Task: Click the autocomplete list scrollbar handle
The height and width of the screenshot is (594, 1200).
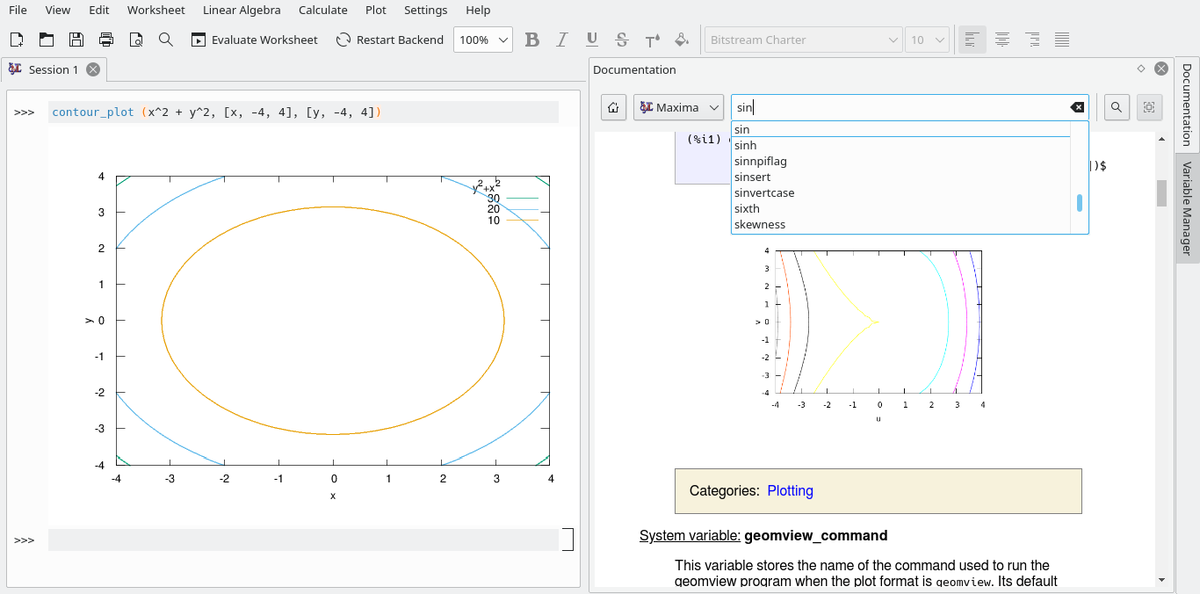Action: pyautogui.click(x=1078, y=202)
